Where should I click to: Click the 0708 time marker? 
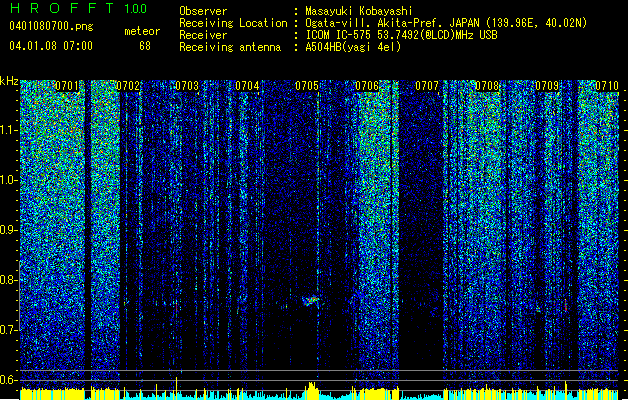(x=487, y=86)
